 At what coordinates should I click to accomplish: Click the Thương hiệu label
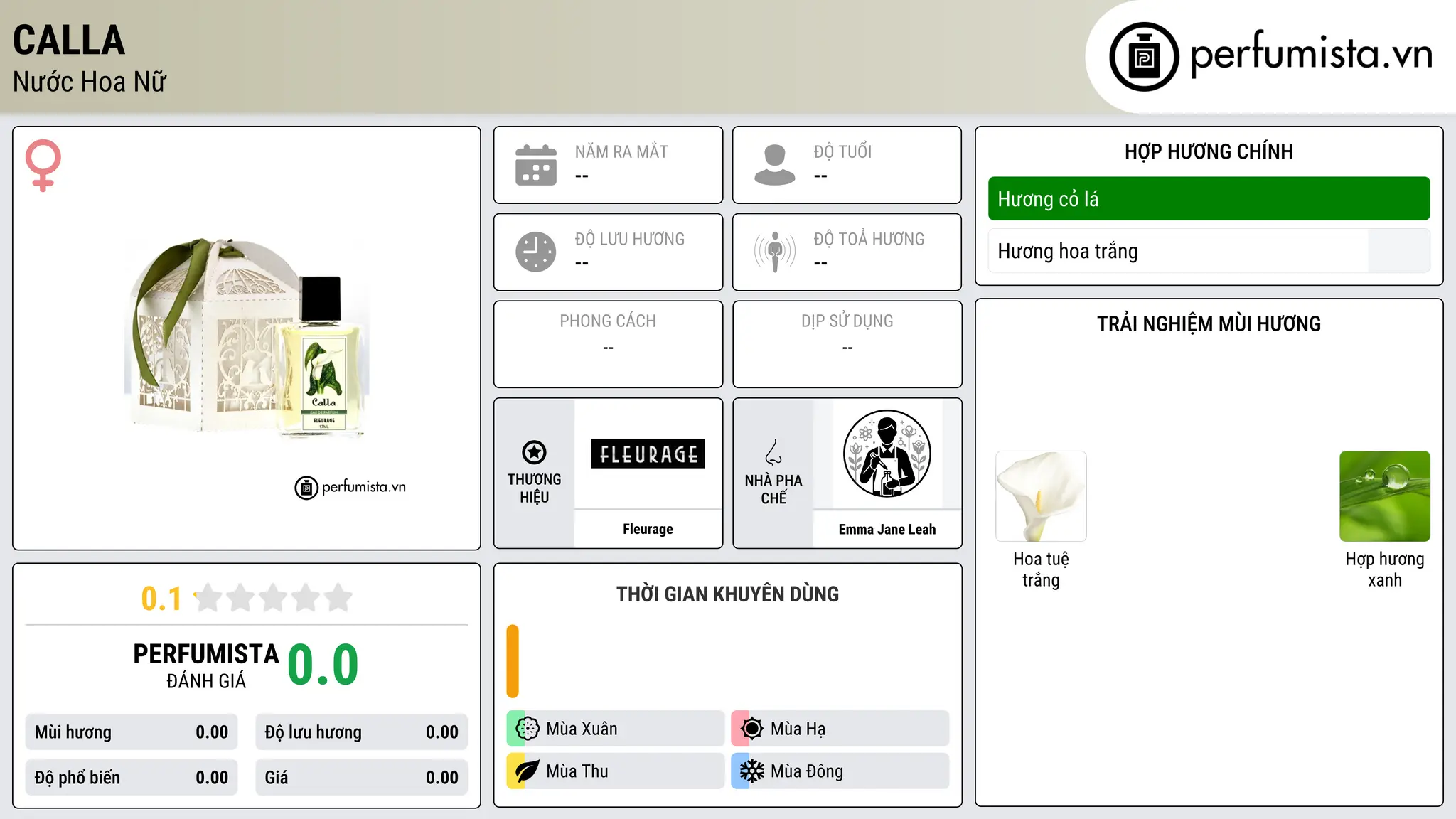point(534,488)
